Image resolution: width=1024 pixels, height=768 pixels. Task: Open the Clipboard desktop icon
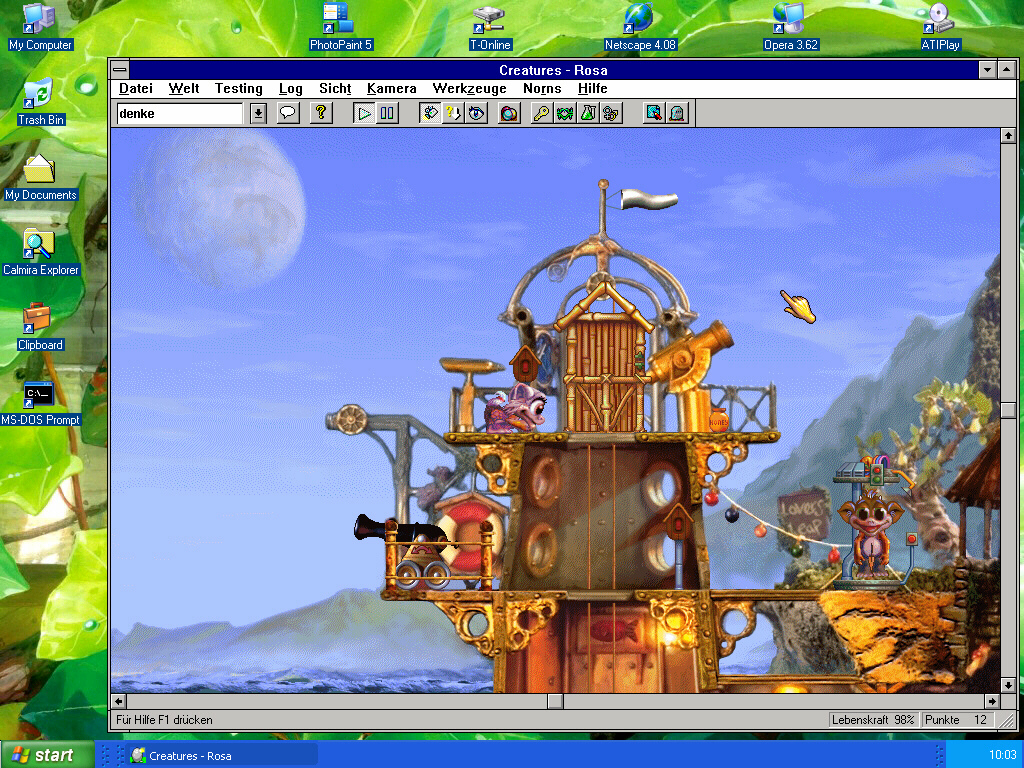coord(40,327)
